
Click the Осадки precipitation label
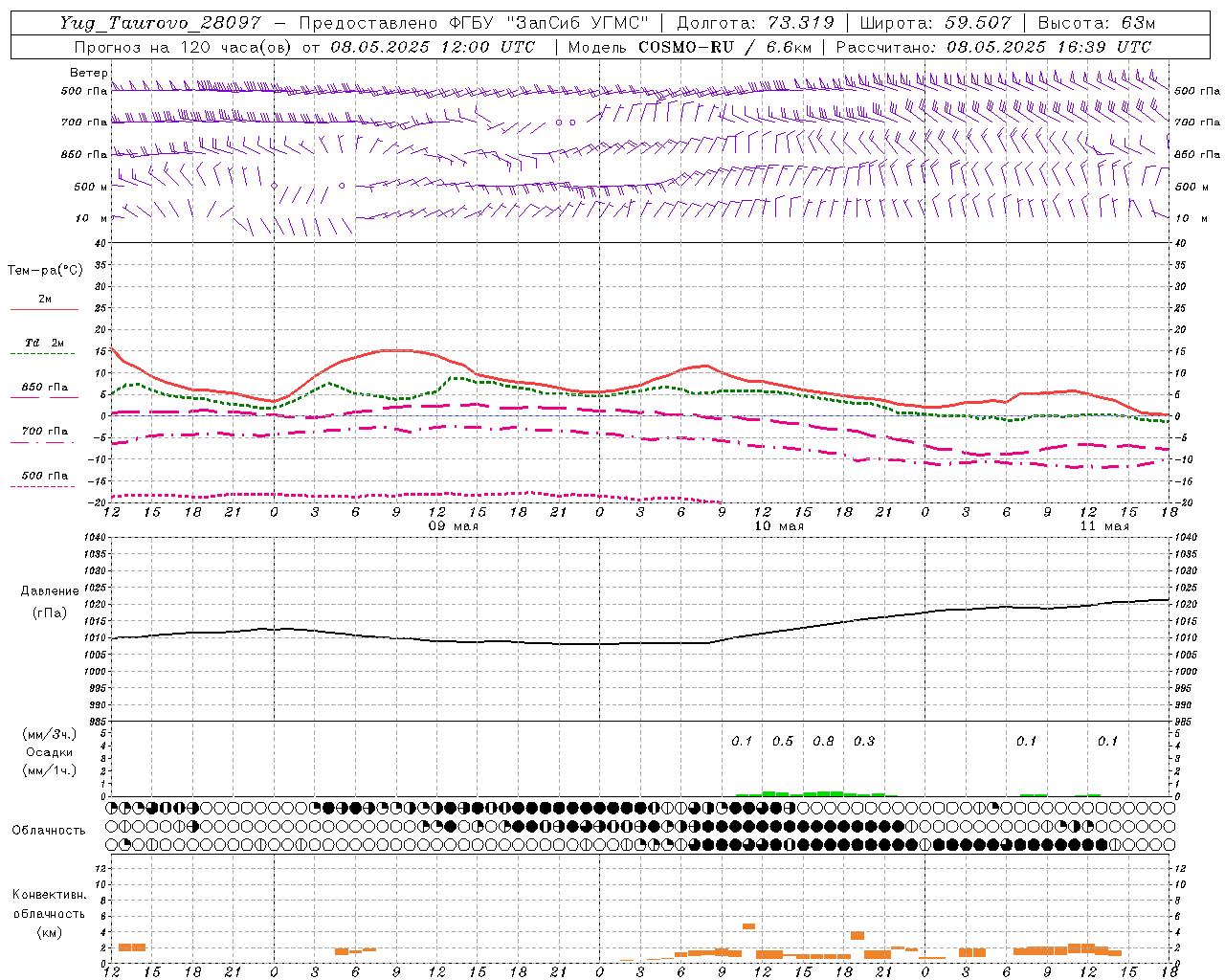point(50,752)
